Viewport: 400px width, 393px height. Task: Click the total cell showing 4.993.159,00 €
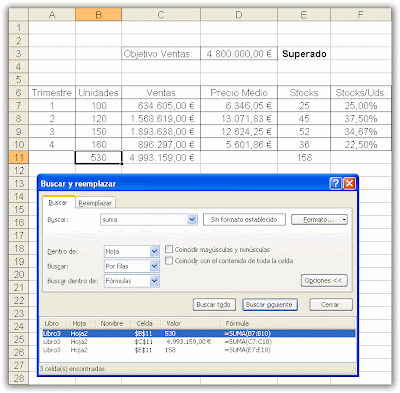[161, 158]
